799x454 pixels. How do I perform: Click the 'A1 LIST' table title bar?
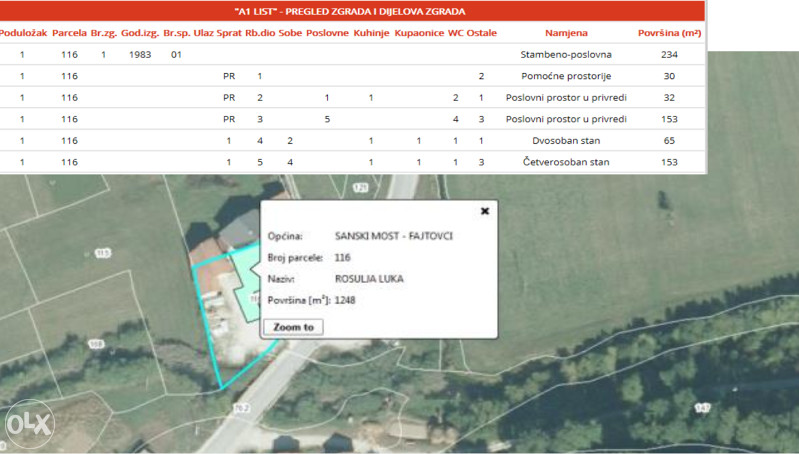coord(350,11)
